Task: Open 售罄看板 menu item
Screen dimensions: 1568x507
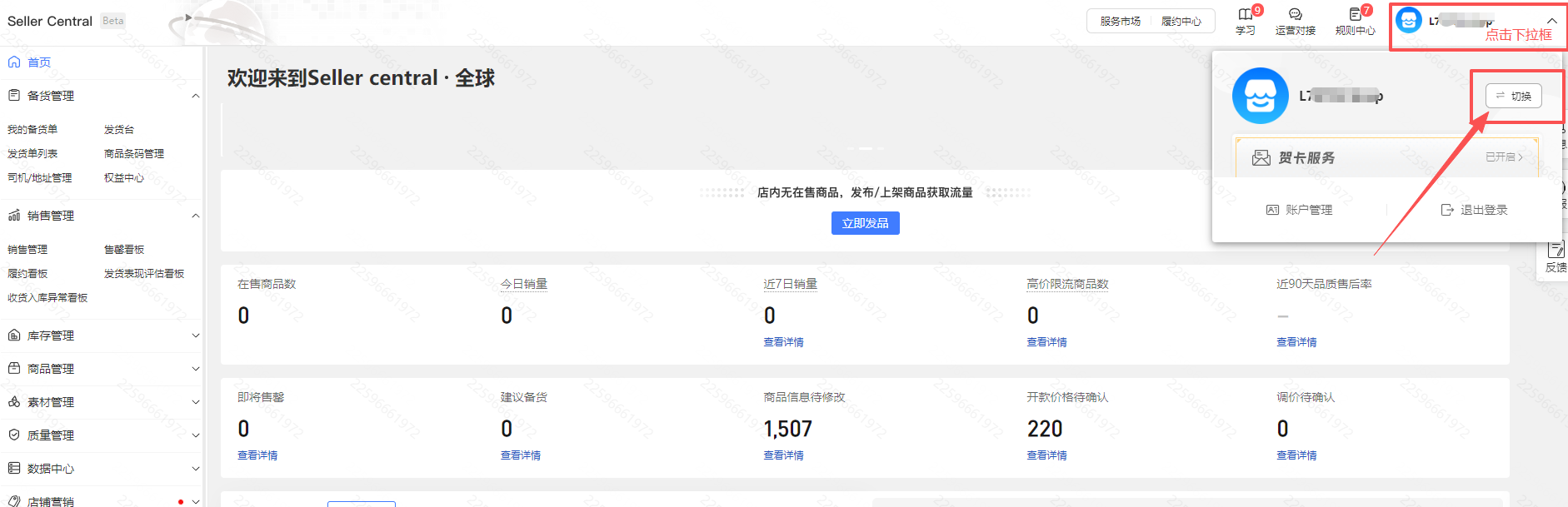Action: point(124,250)
